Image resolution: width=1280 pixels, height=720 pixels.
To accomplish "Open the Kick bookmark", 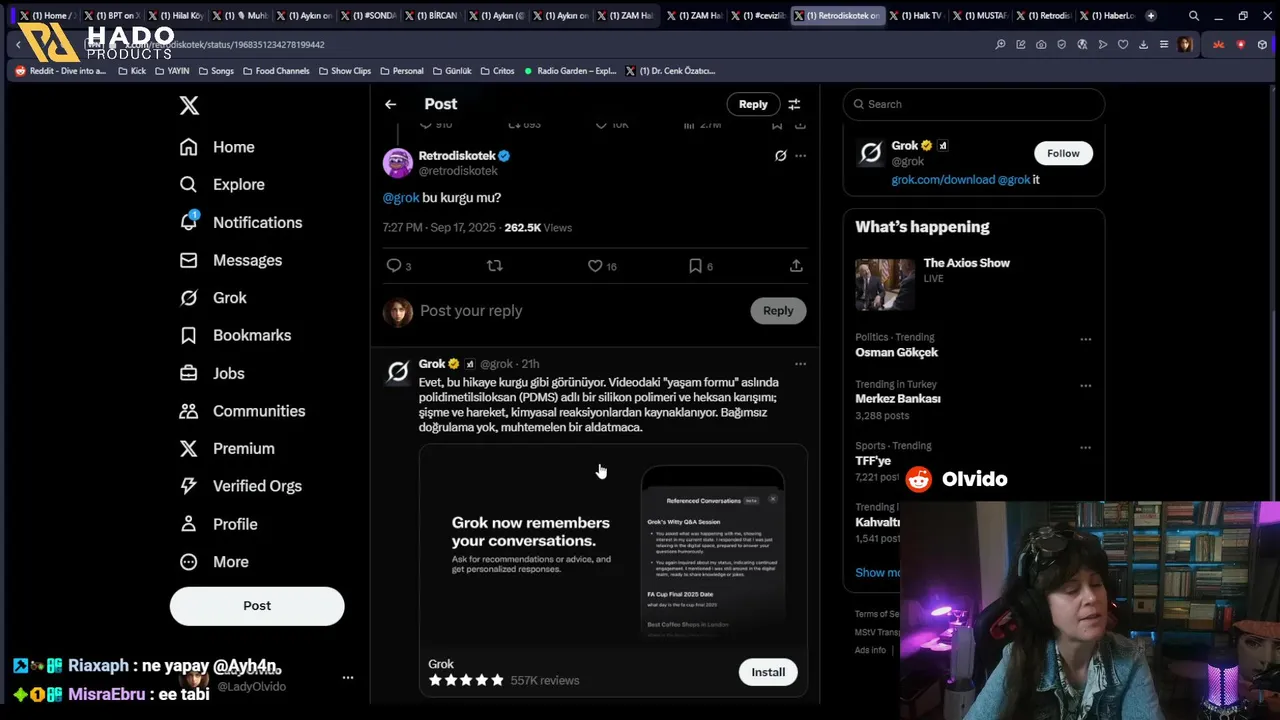I will click(131, 71).
